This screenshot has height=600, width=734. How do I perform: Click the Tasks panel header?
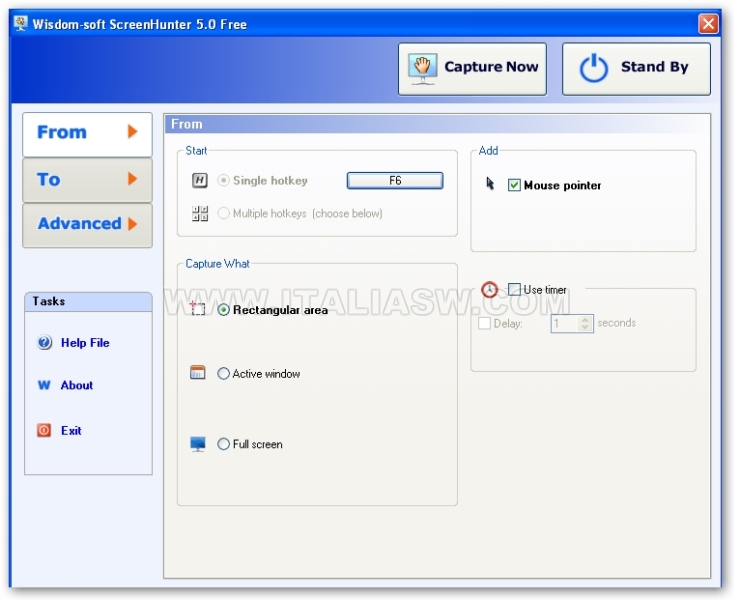[88, 302]
